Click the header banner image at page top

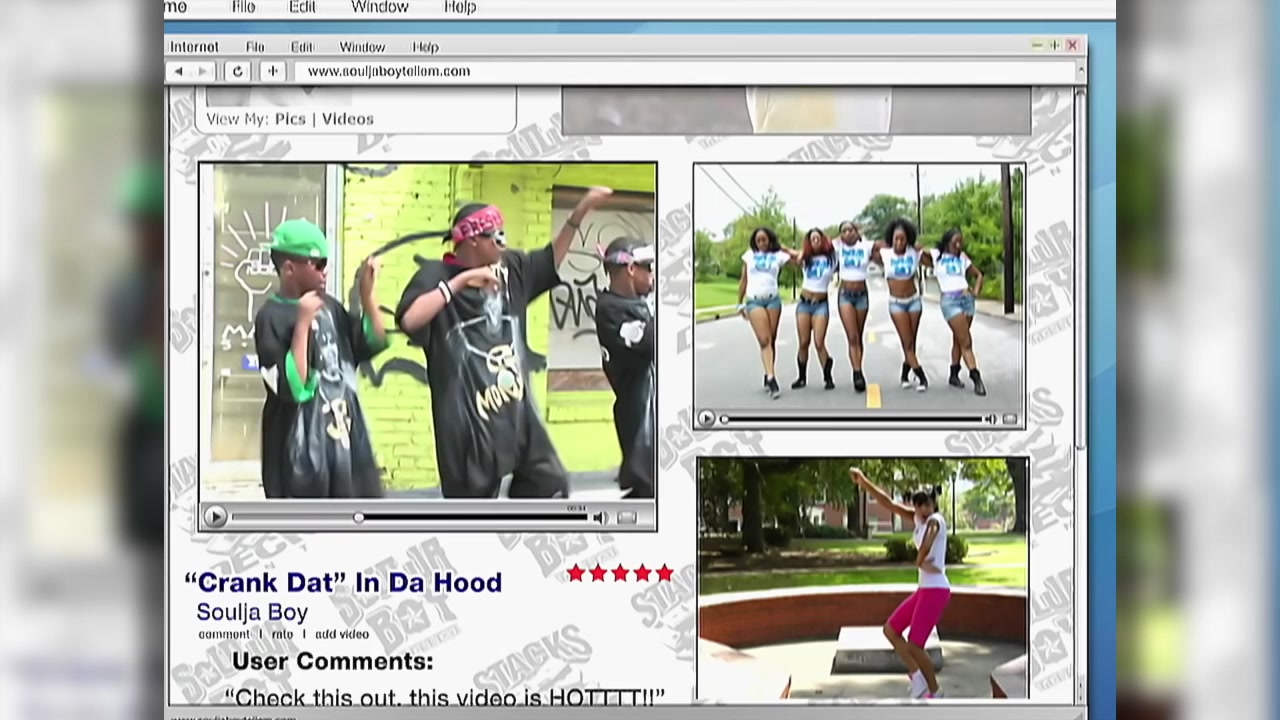coord(796,111)
